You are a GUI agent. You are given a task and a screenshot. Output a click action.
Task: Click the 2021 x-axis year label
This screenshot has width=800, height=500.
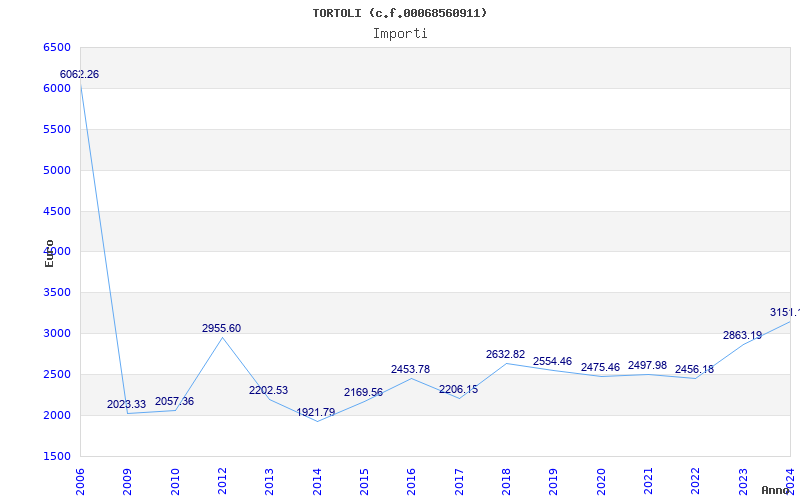tap(648, 482)
